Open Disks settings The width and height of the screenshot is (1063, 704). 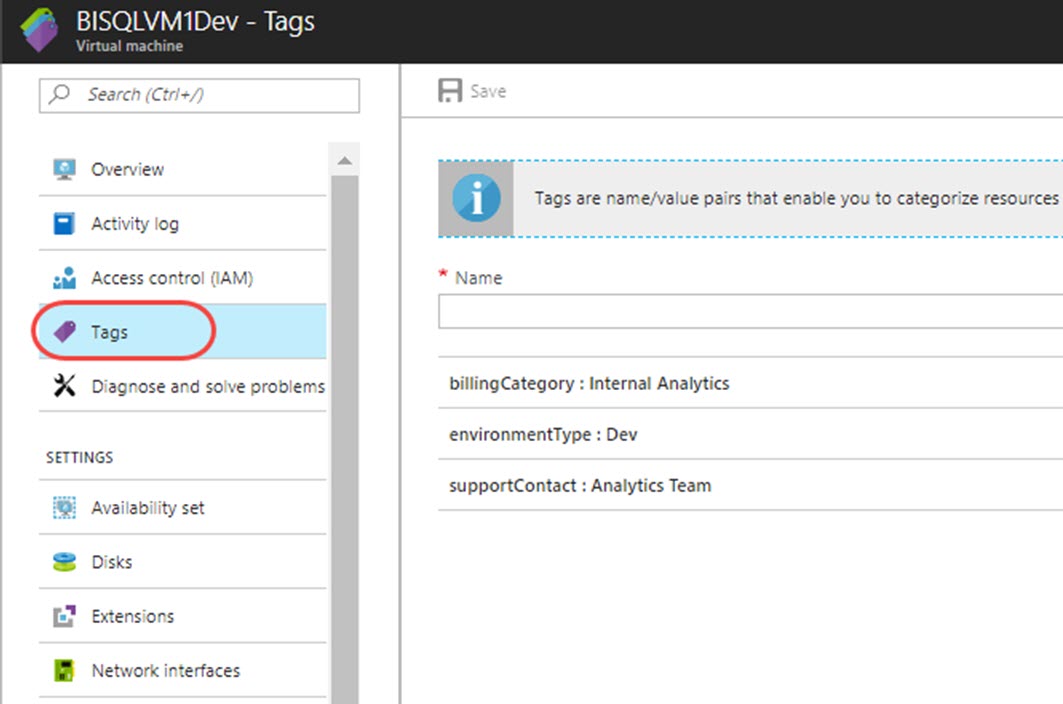click(x=182, y=562)
